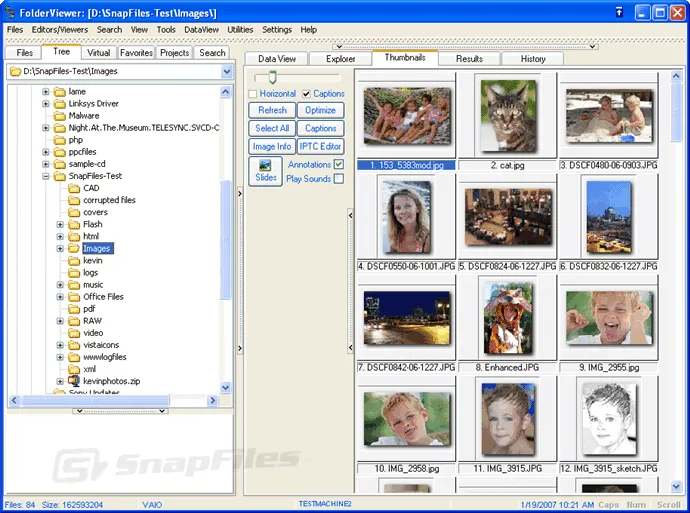Viewport: 690px width, 513px height.
Task: Click the lower left-arrow thumbnail splitter
Action: click(350, 348)
